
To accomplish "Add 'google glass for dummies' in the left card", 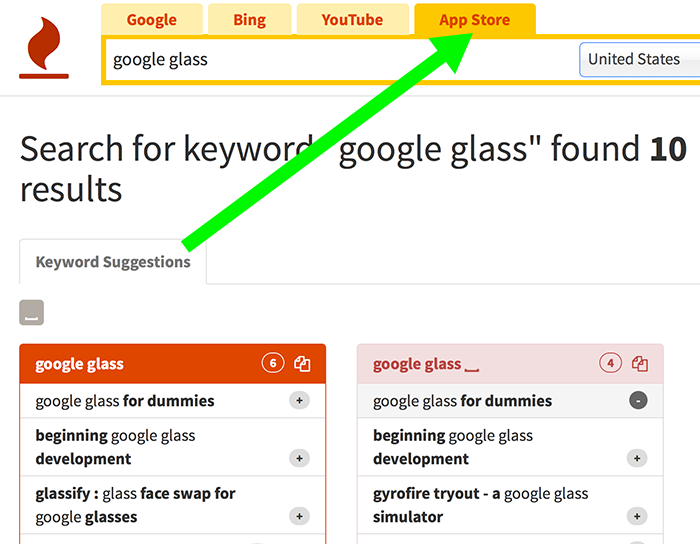I will point(300,400).
